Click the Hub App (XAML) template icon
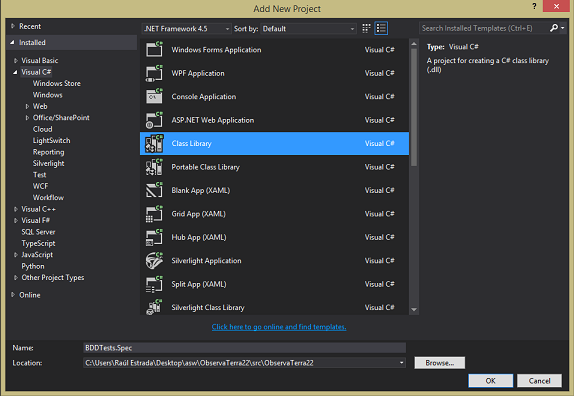 click(154, 237)
